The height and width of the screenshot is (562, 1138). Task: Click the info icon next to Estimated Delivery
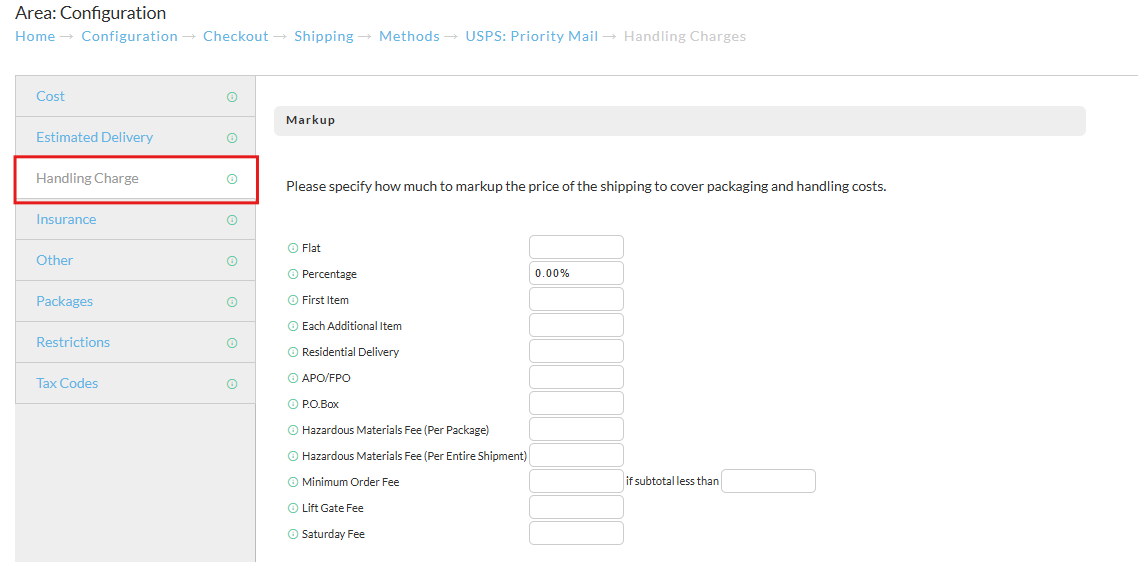(x=232, y=138)
